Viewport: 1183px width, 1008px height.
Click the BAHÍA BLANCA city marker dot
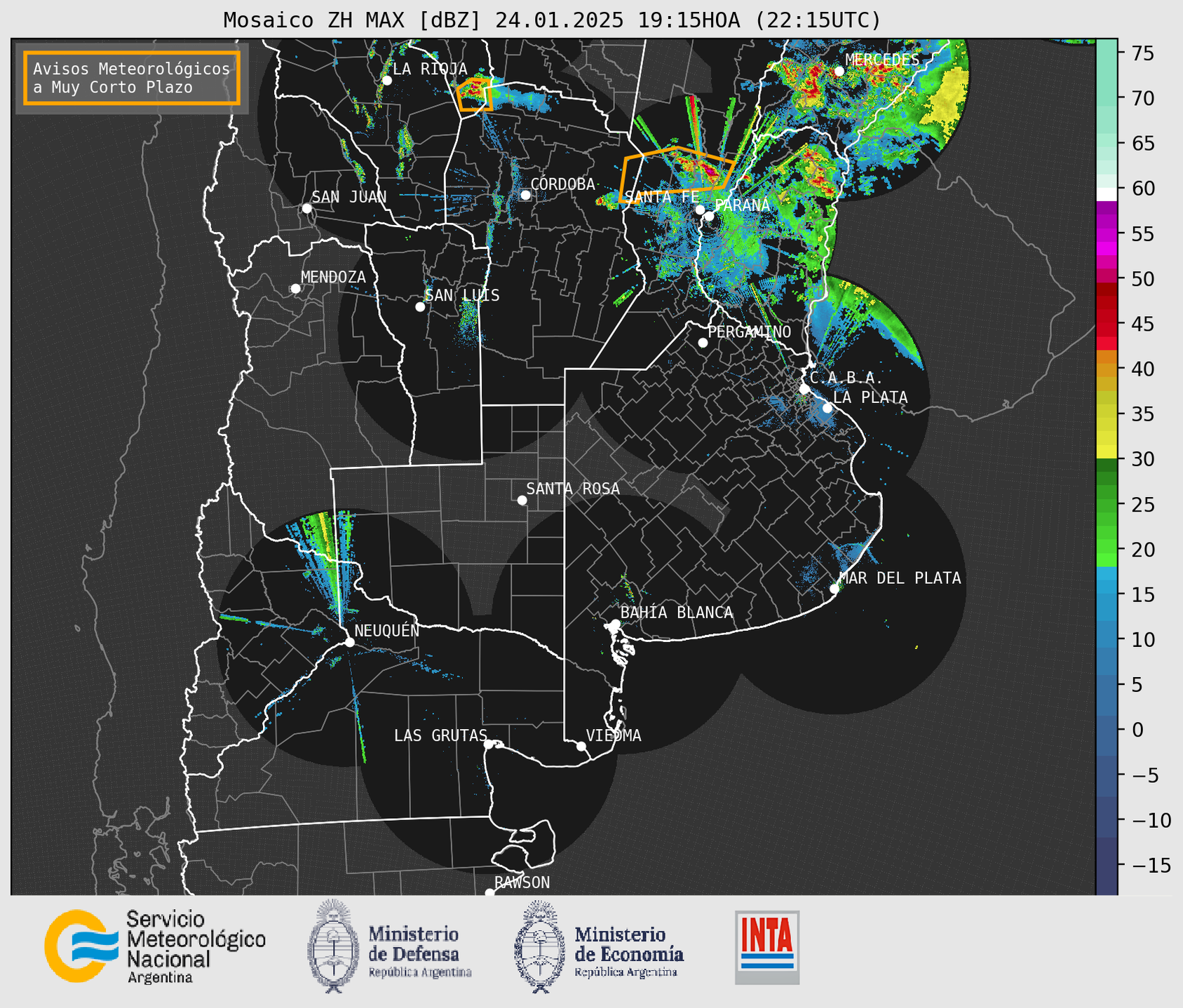615,624
